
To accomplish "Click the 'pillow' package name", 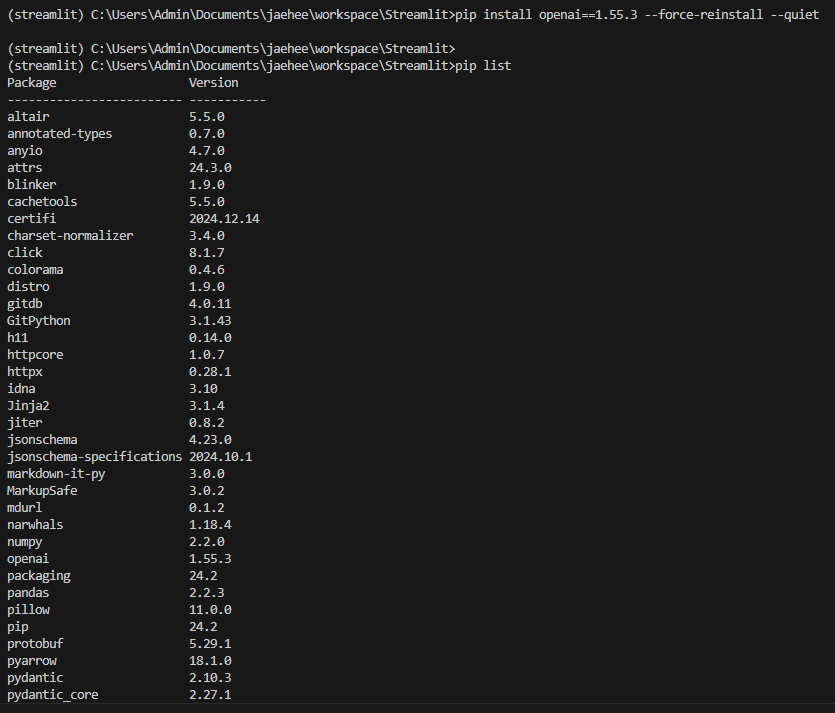I will 28,611.
